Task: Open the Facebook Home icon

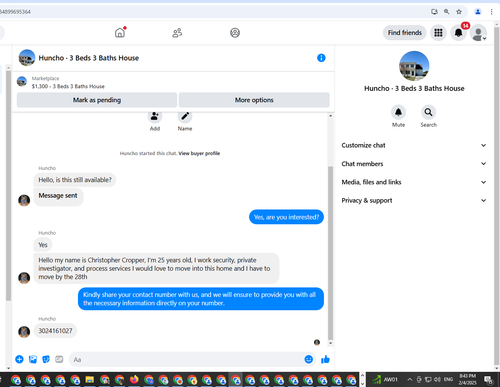Action: (120, 33)
